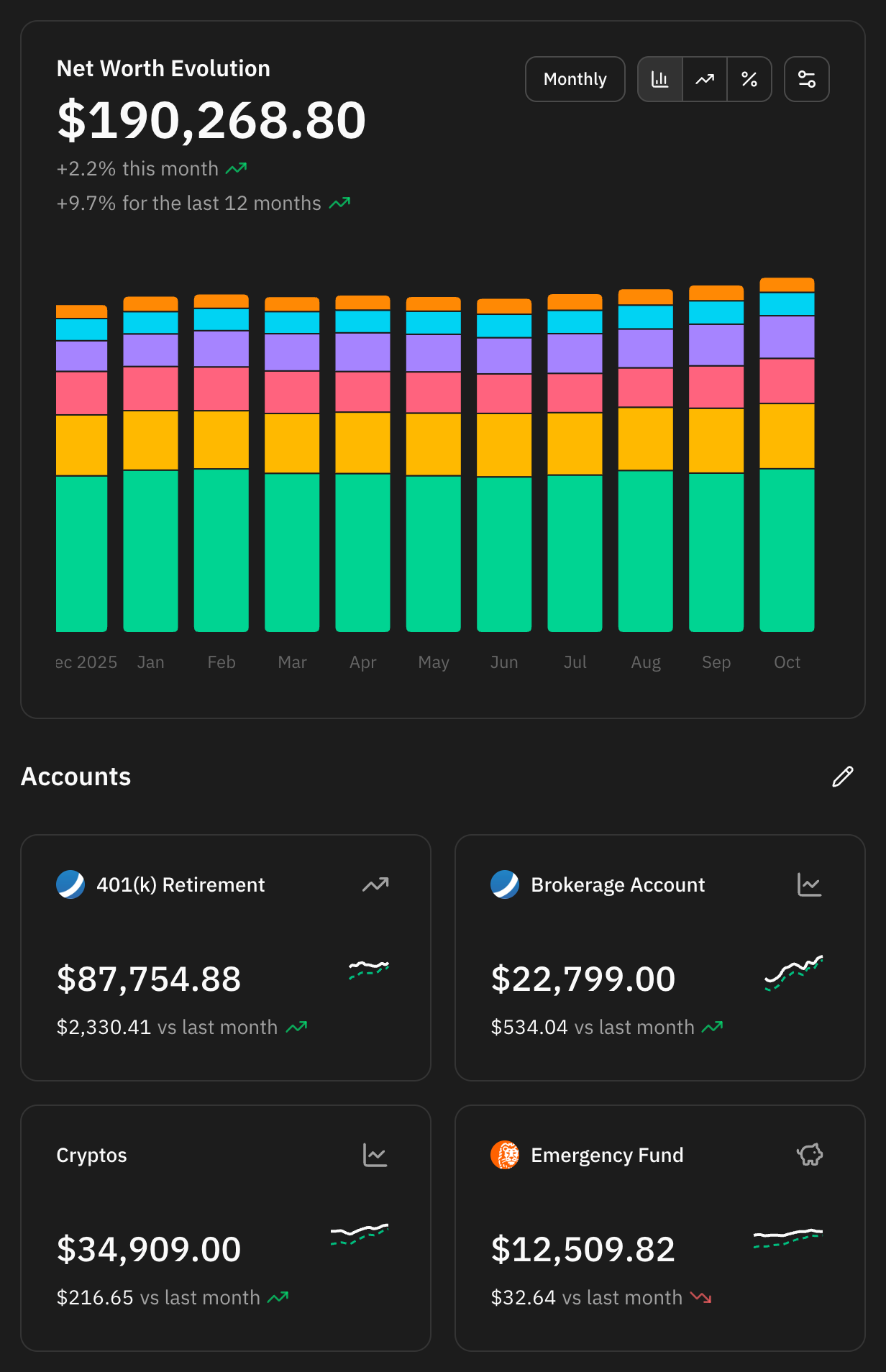Open the 401(k) Retirement account card
The image size is (886, 1372).
click(x=226, y=958)
